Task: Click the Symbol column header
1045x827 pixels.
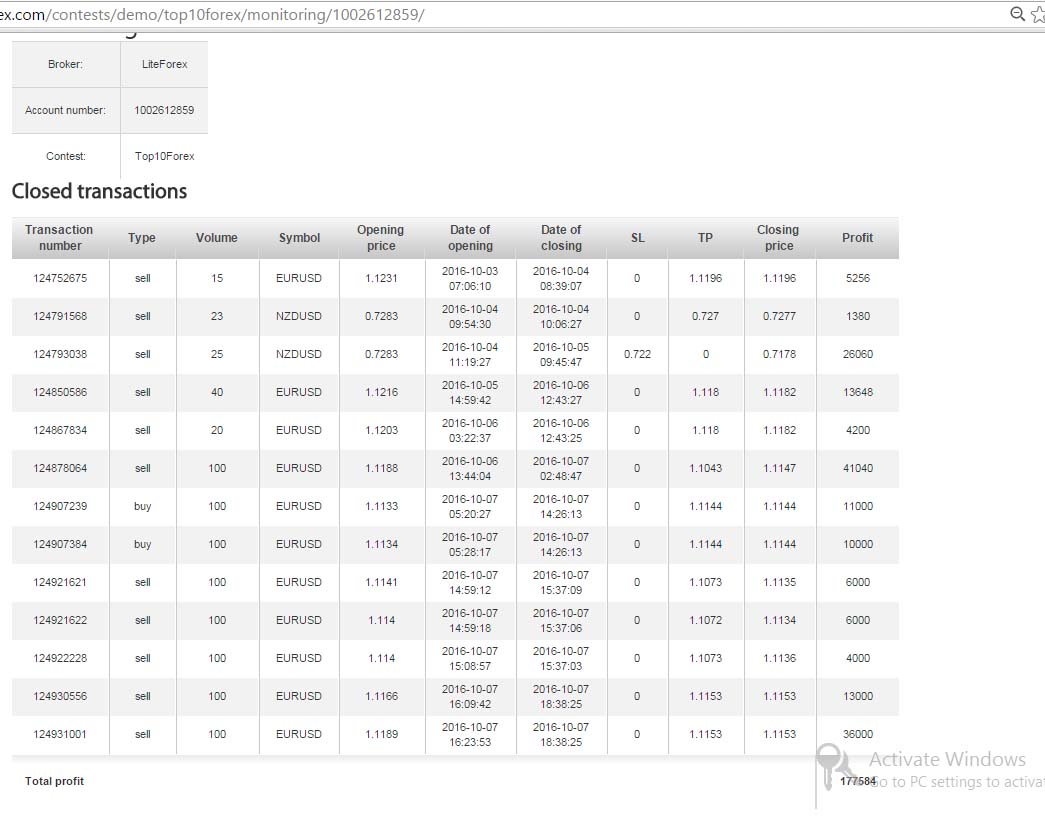Action: click(x=299, y=238)
